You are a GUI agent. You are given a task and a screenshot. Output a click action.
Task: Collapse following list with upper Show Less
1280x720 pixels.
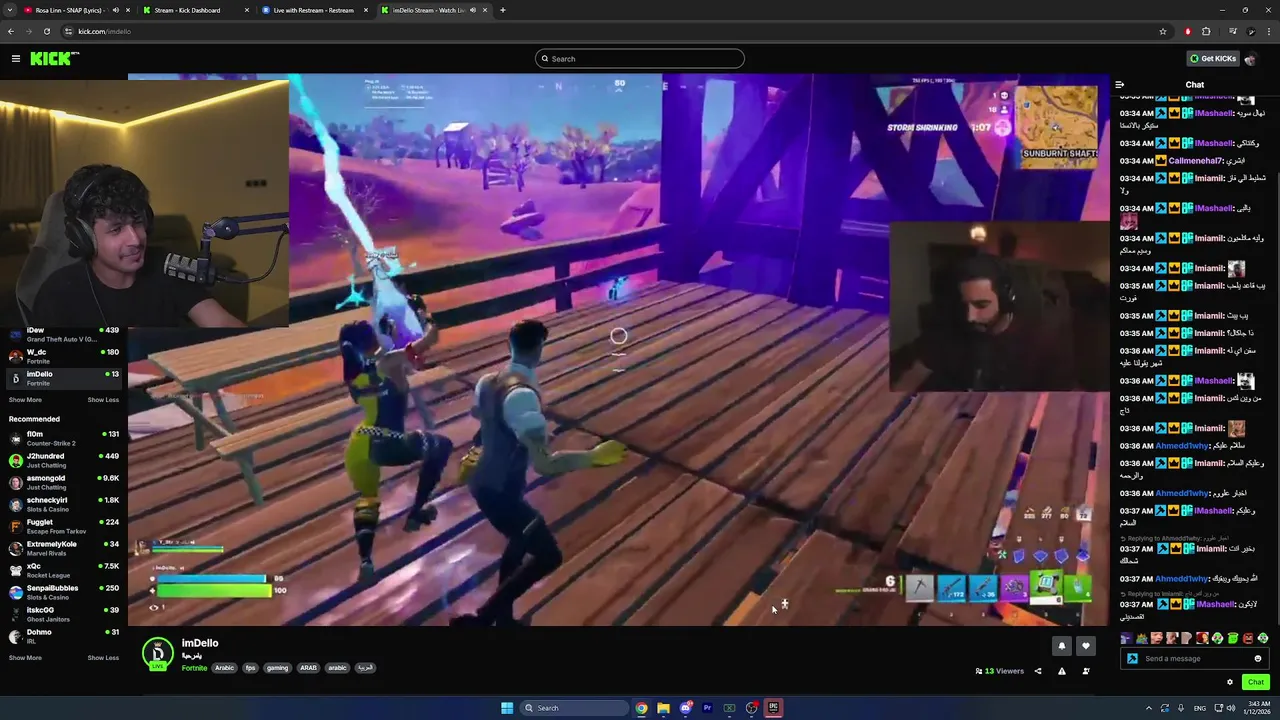[103, 400]
